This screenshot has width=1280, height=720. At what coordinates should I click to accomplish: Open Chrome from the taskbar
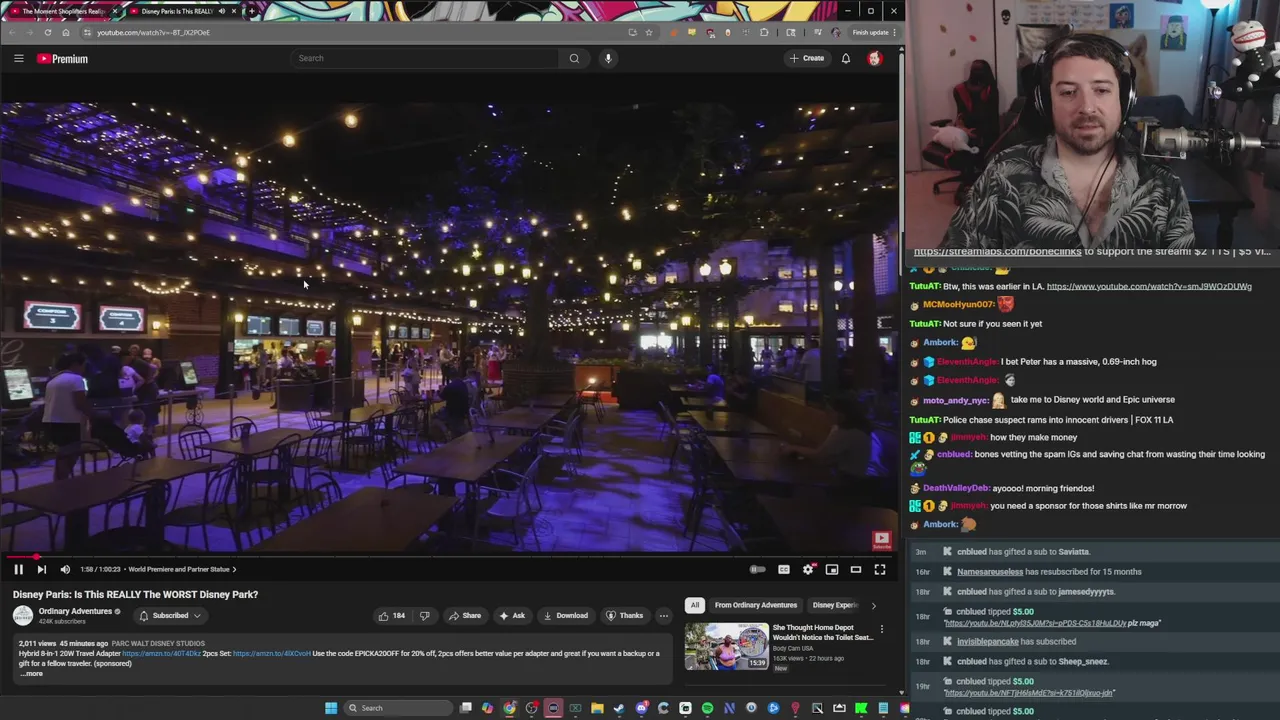point(509,708)
